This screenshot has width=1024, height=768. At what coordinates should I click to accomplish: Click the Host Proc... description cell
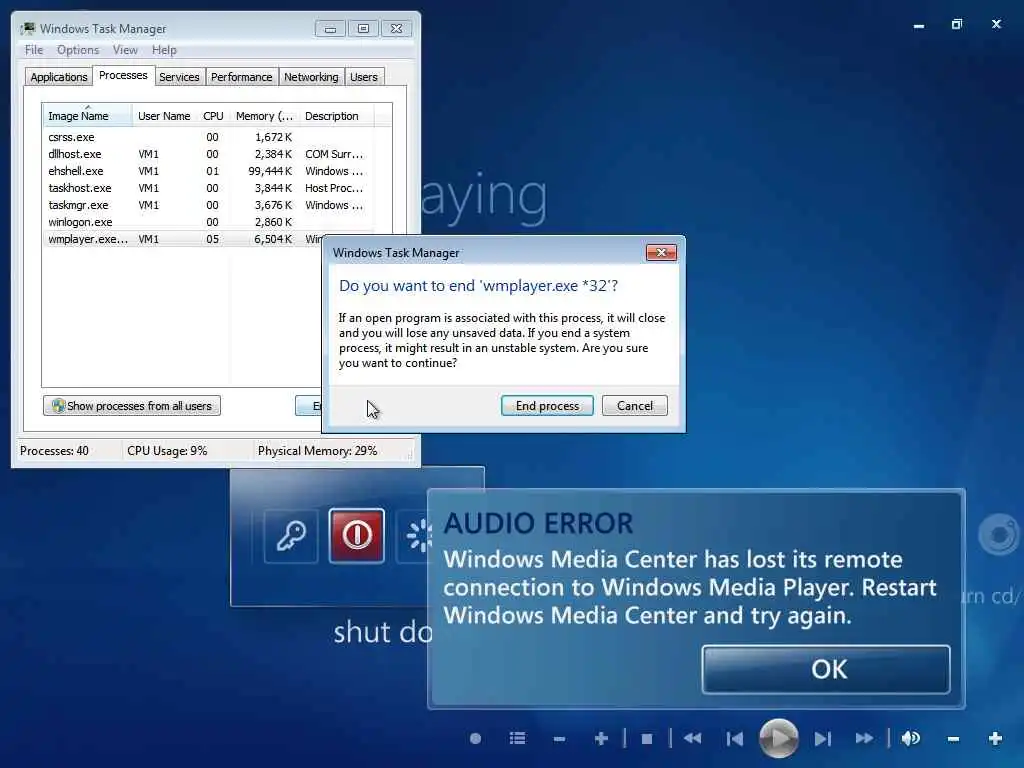[x=334, y=188]
